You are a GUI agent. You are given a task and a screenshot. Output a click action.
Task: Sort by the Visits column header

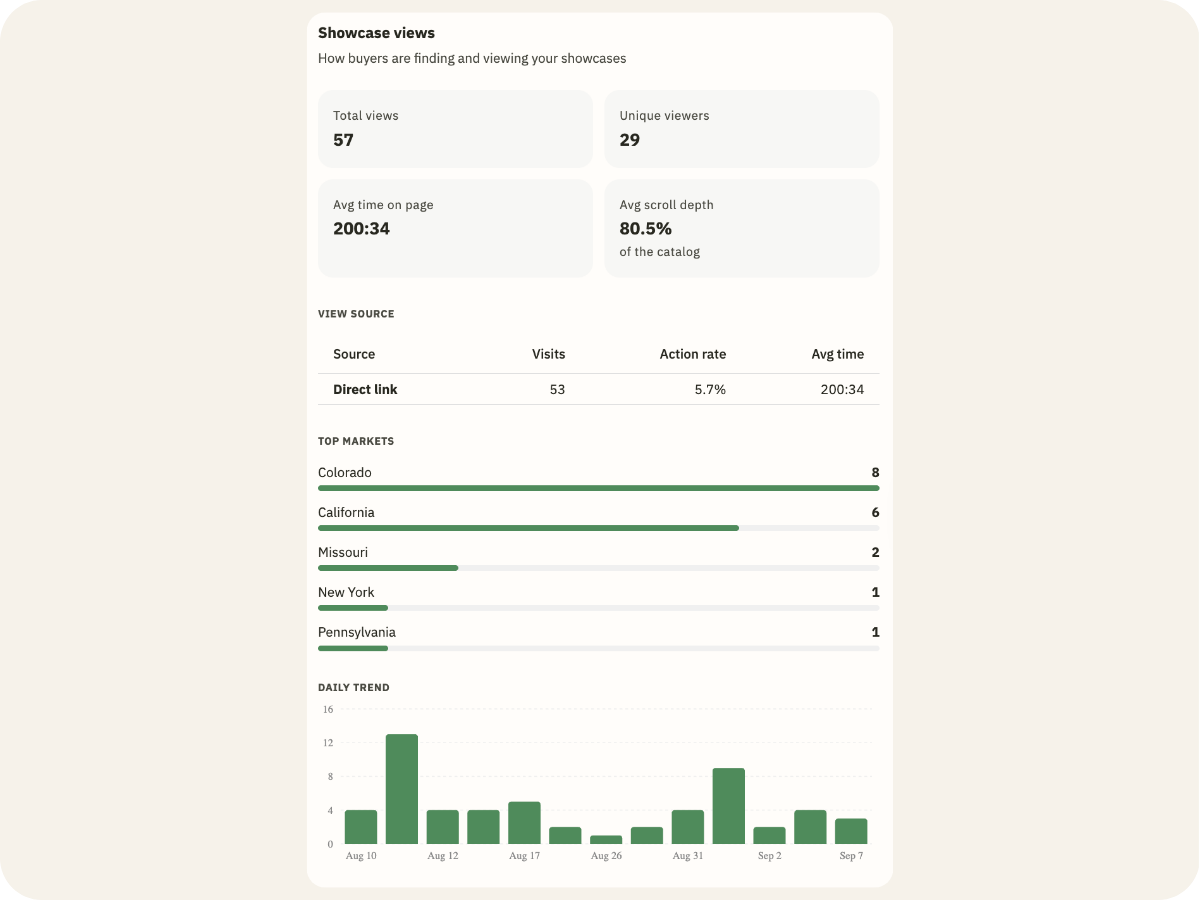(x=548, y=354)
